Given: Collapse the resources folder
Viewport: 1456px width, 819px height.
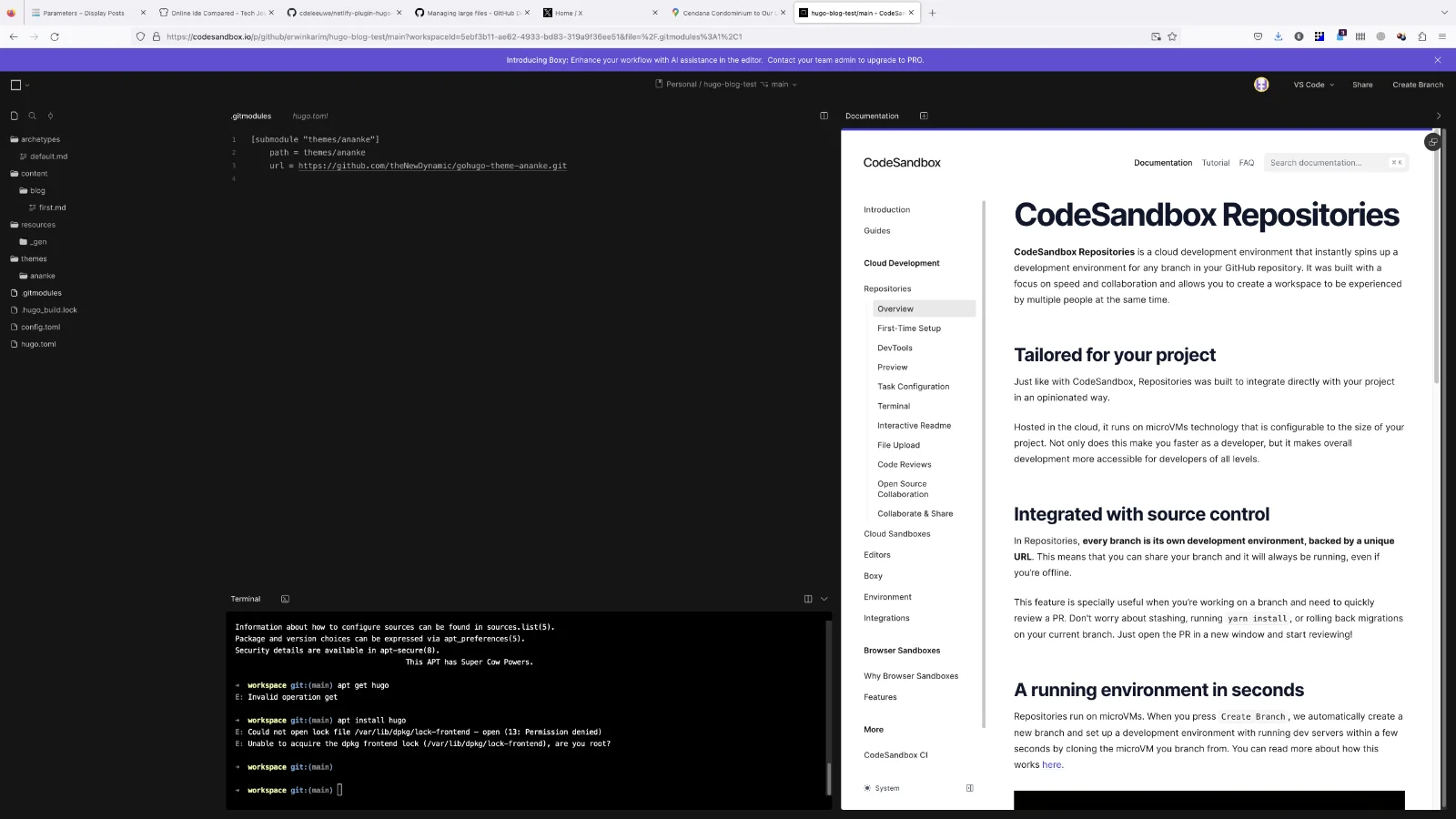Looking at the screenshot, I should pyautogui.click(x=33, y=225).
